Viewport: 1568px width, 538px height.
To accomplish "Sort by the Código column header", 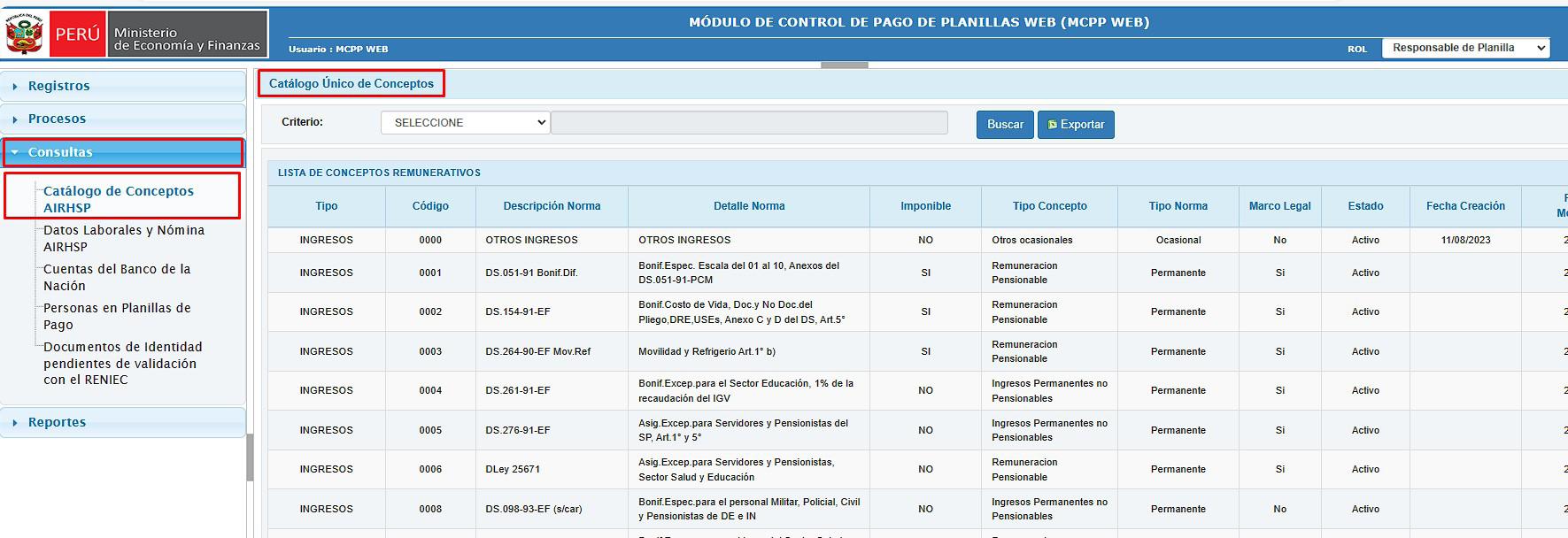I will pyautogui.click(x=430, y=206).
